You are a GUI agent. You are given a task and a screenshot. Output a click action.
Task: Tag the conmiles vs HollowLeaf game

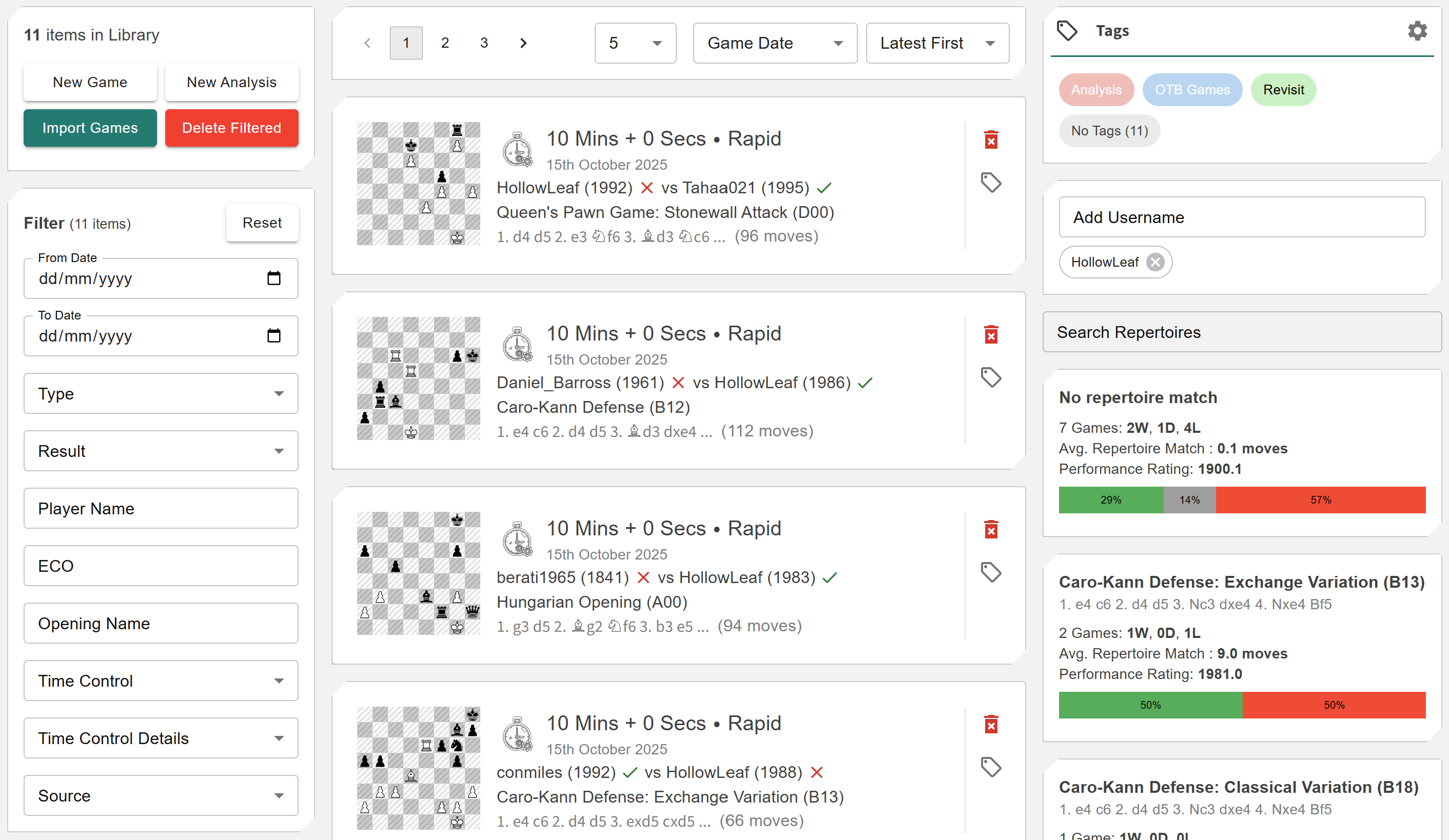tap(991, 767)
